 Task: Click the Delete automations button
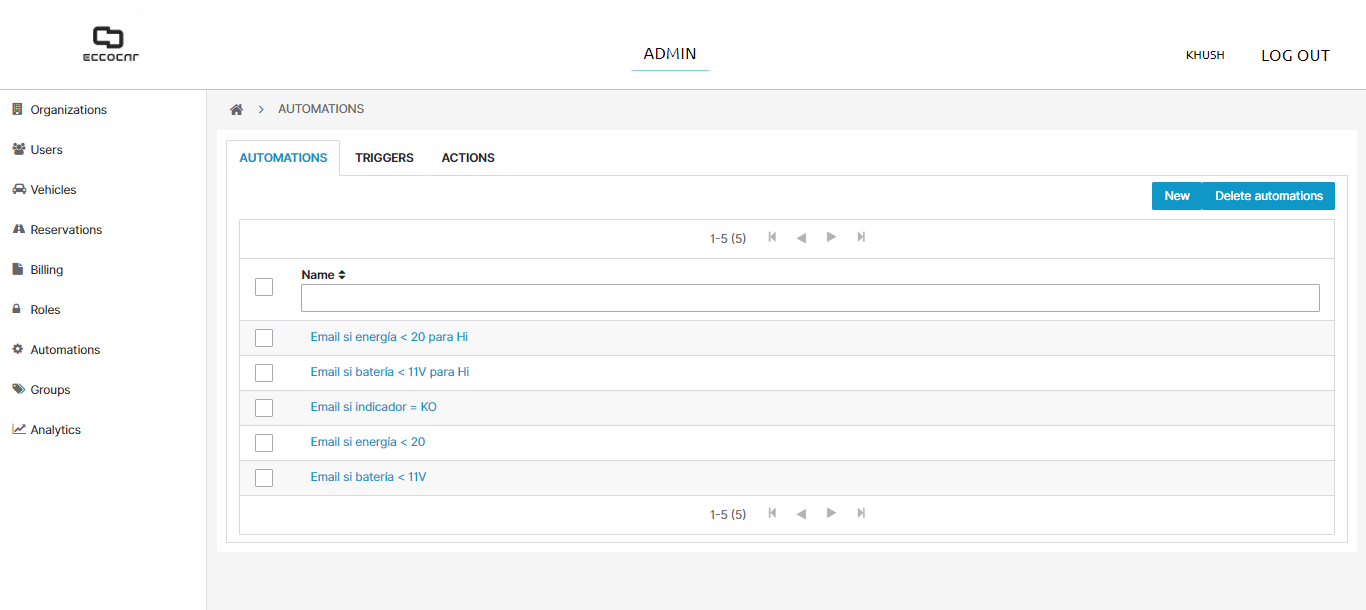click(1268, 196)
